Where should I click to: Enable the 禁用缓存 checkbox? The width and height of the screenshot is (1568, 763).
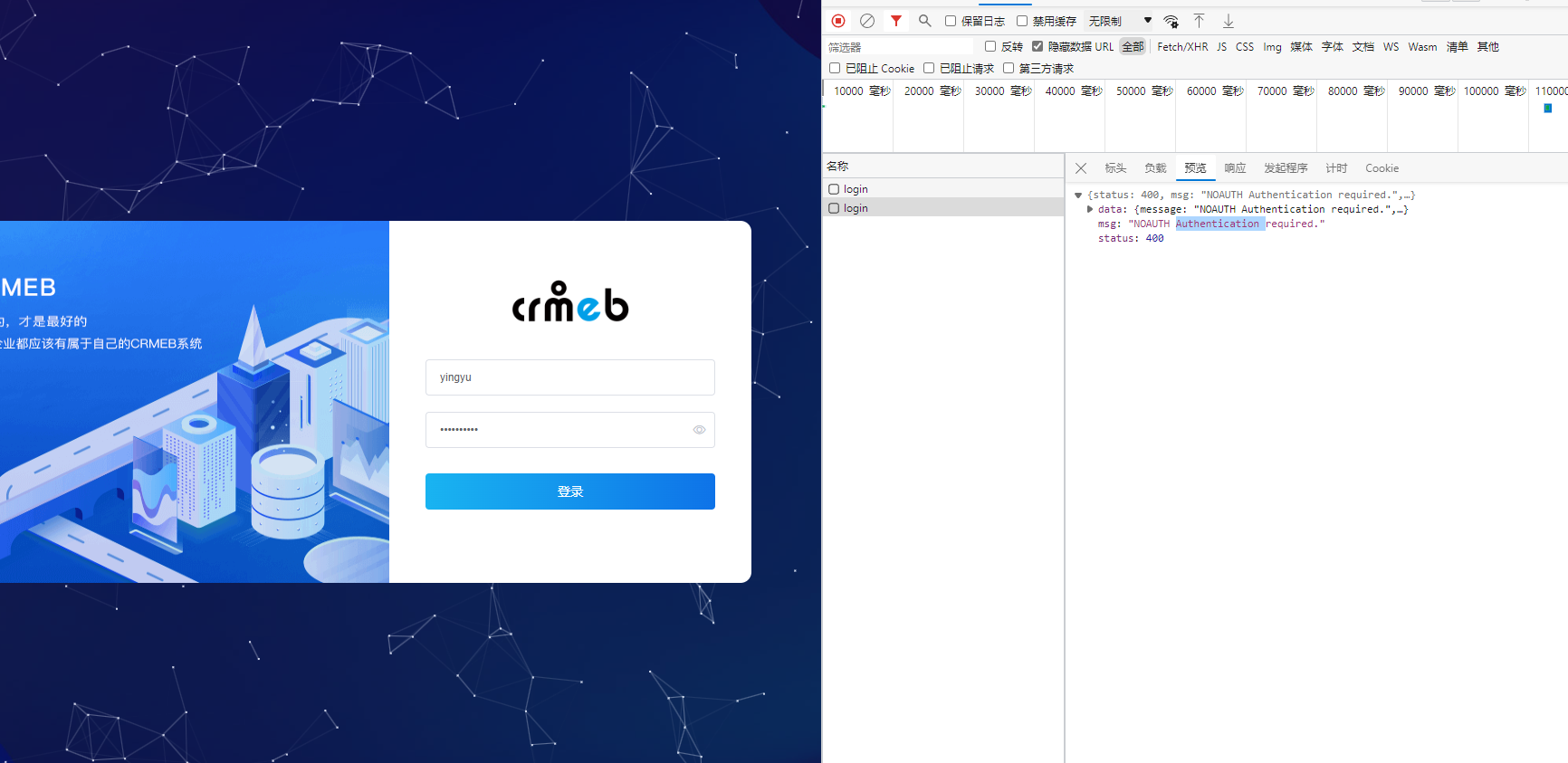click(1022, 21)
